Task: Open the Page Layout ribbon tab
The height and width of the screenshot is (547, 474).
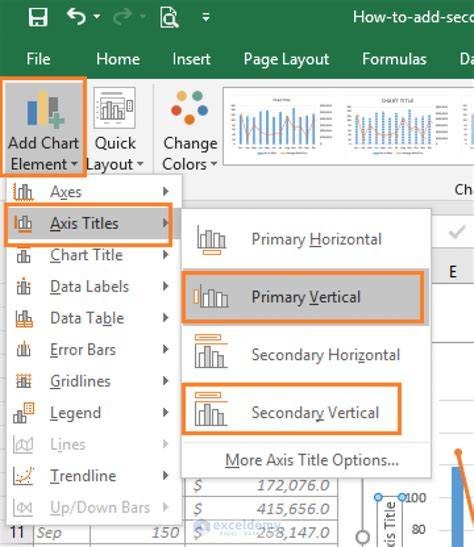Action: [x=286, y=59]
